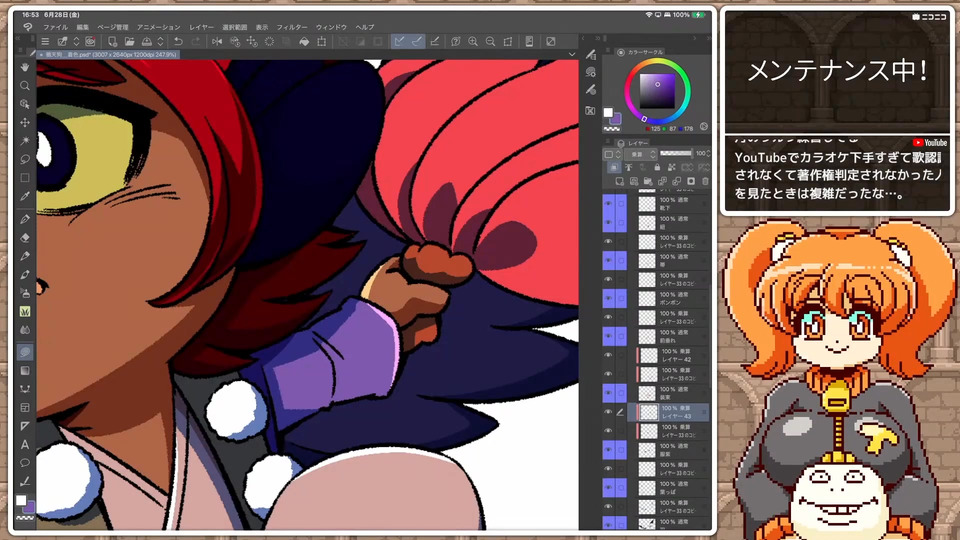Select the レイヤー panel tab
960x540 pixels.
[x=633, y=143]
